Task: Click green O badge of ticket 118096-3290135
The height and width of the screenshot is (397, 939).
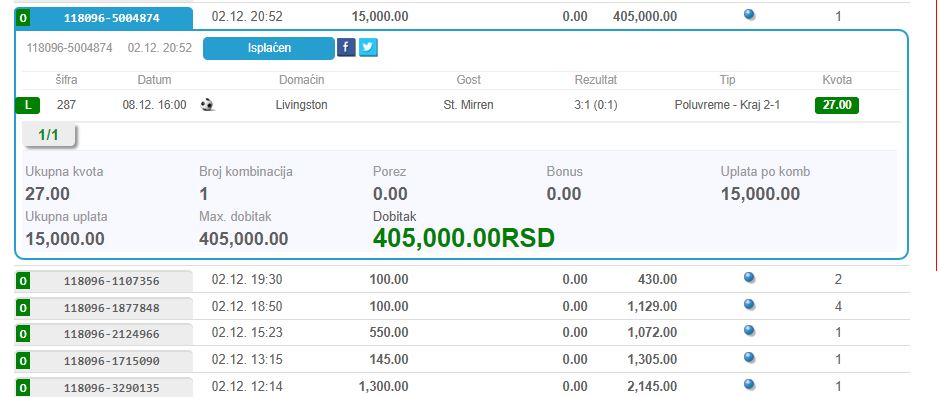Action: coord(23,387)
